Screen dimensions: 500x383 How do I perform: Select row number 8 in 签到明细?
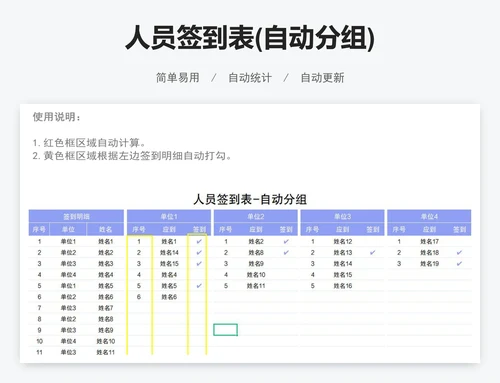[39, 319]
